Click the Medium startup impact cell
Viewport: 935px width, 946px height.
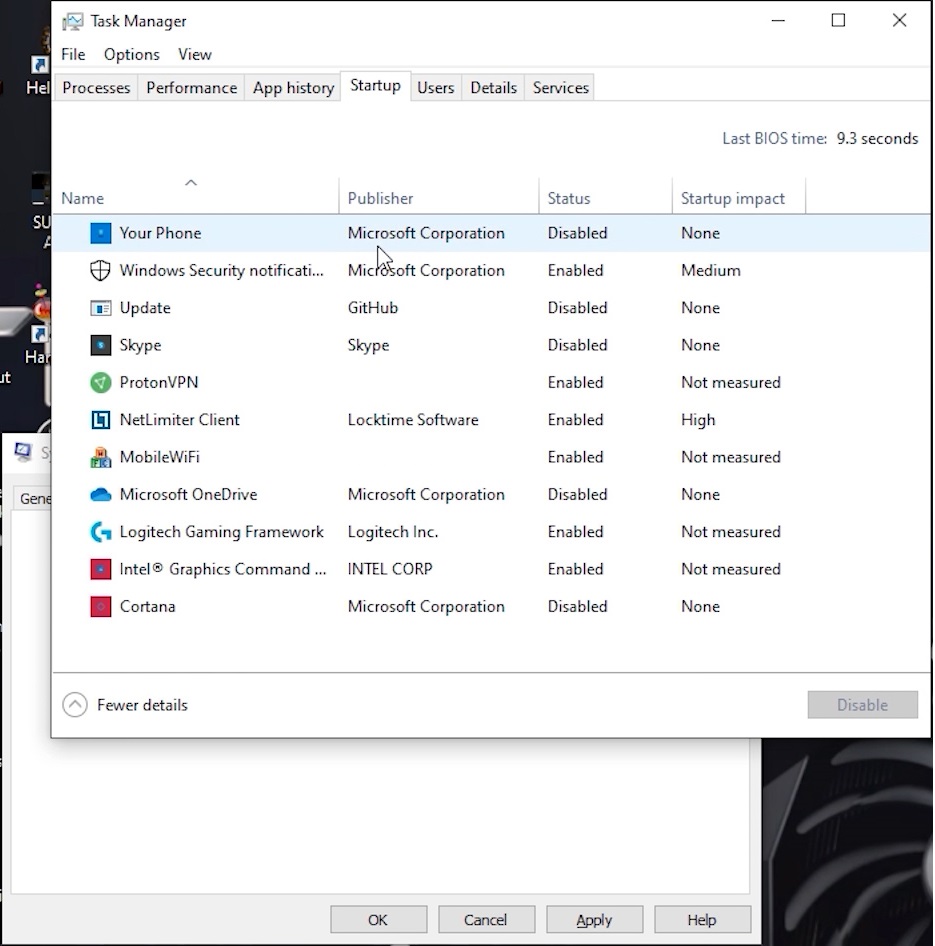point(711,271)
